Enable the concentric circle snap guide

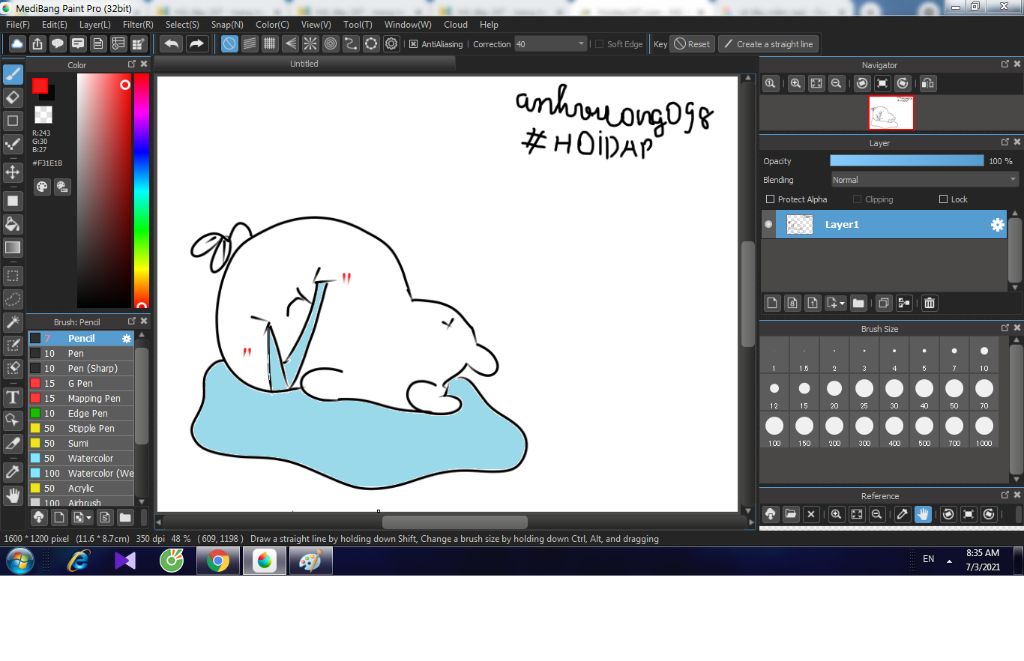click(x=330, y=44)
